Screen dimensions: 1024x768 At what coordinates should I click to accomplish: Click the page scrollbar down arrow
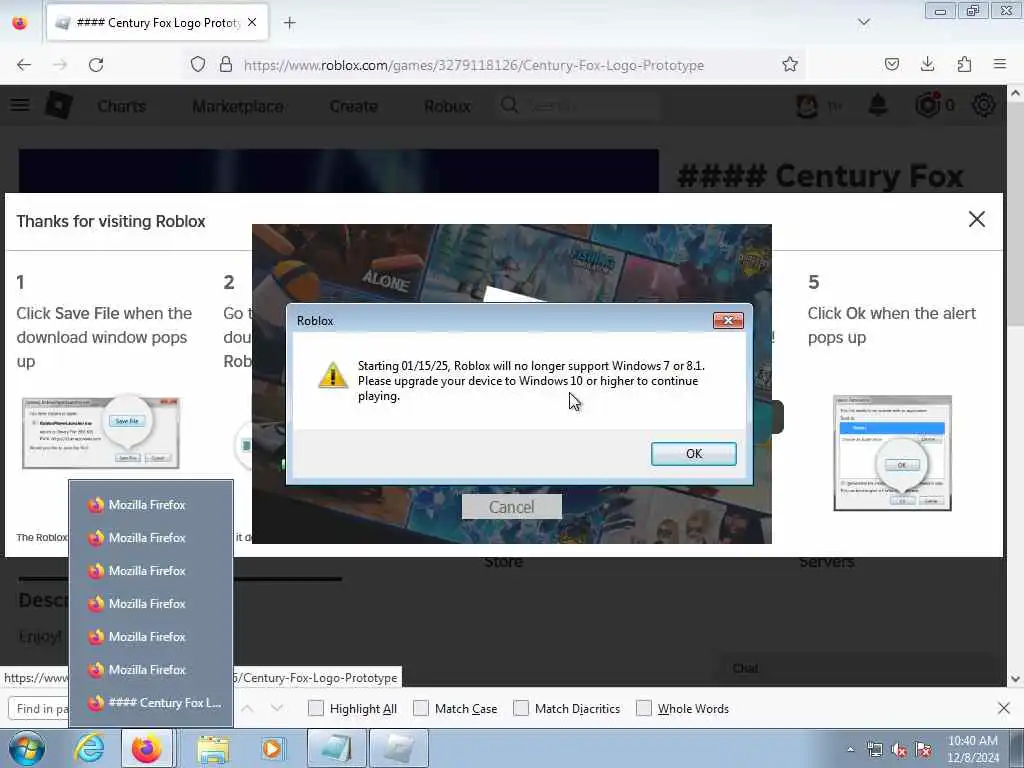(x=1015, y=679)
